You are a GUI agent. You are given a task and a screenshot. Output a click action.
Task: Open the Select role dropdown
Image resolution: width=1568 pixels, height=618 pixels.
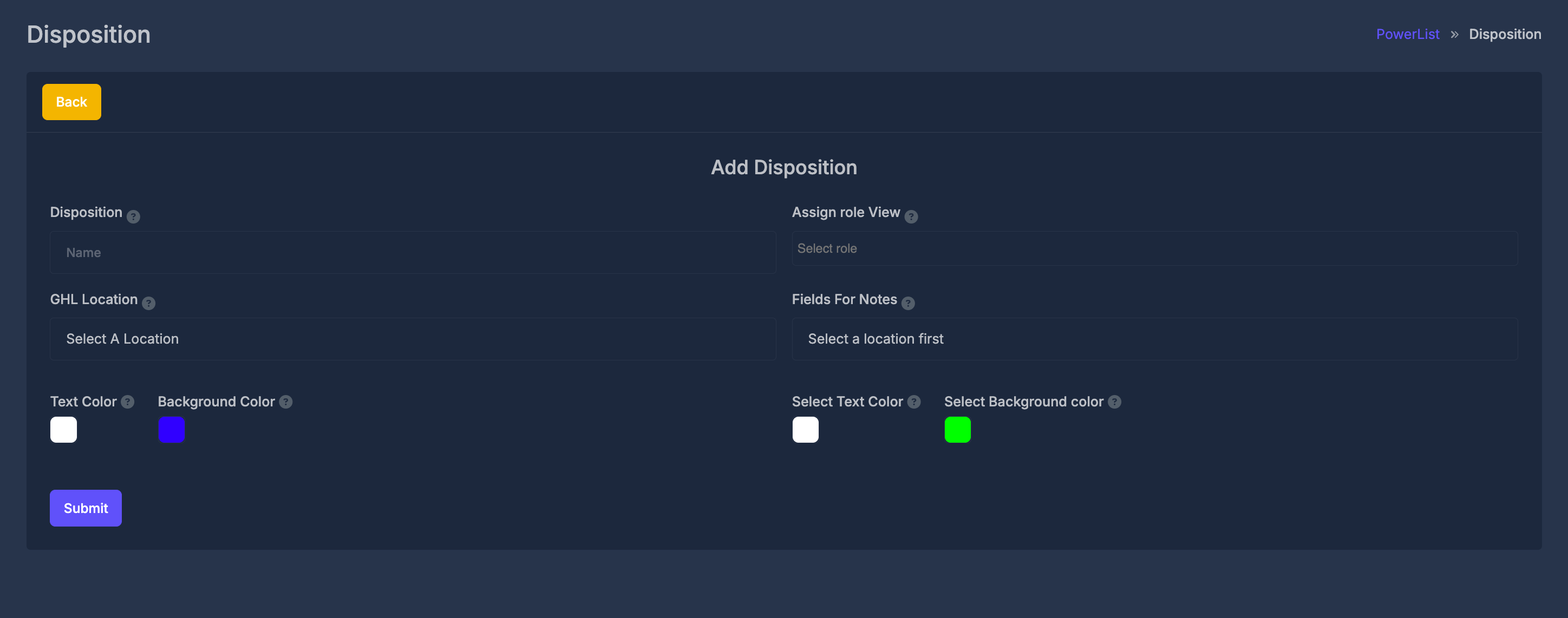[x=1155, y=248]
